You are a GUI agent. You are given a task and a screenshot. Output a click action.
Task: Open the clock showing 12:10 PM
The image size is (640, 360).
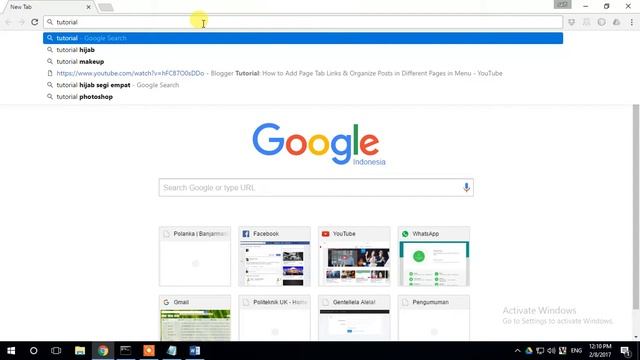pyautogui.click(x=600, y=351)
